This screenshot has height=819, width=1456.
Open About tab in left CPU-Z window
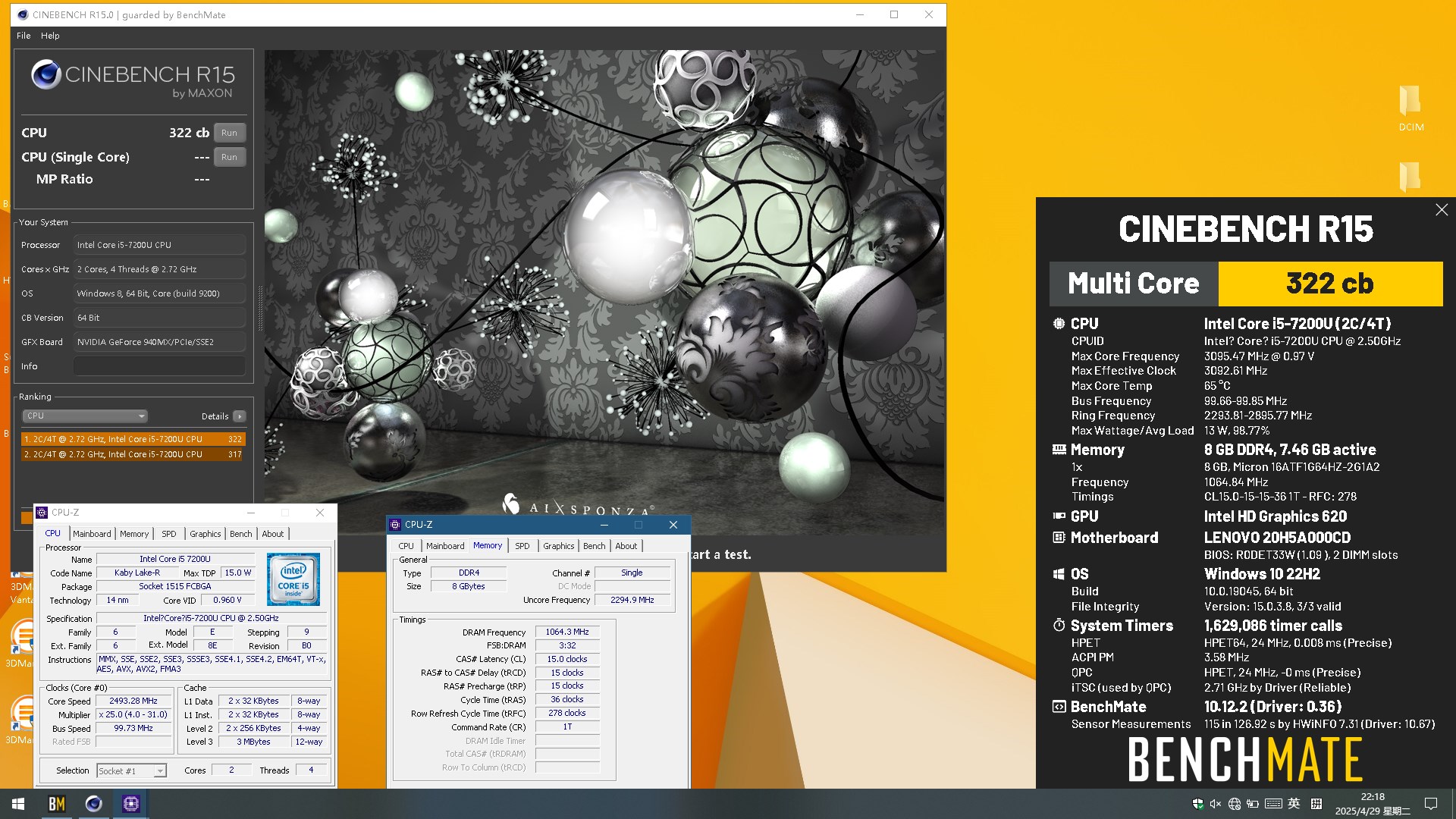273,534
